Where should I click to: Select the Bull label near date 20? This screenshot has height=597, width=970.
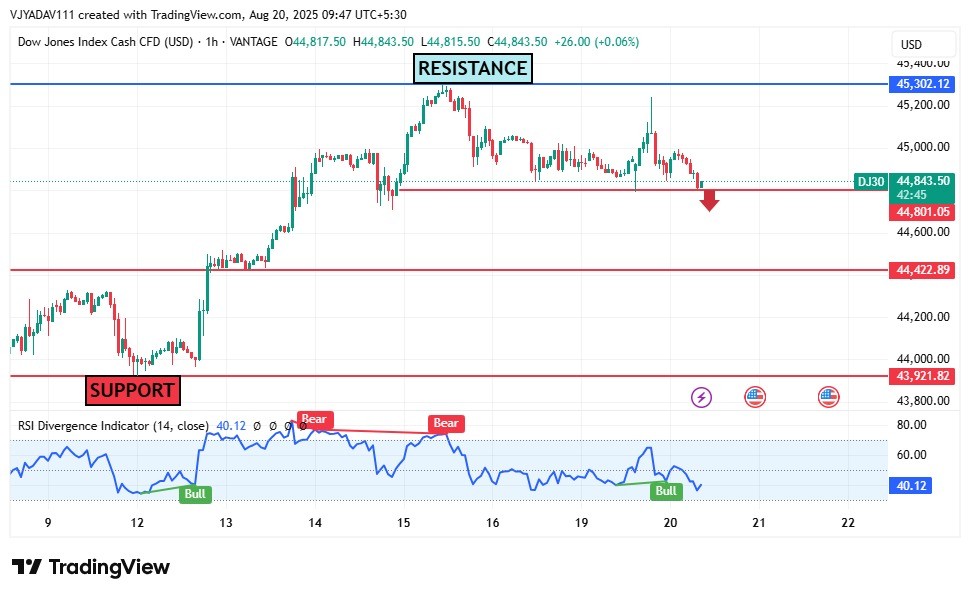(666, 491)
